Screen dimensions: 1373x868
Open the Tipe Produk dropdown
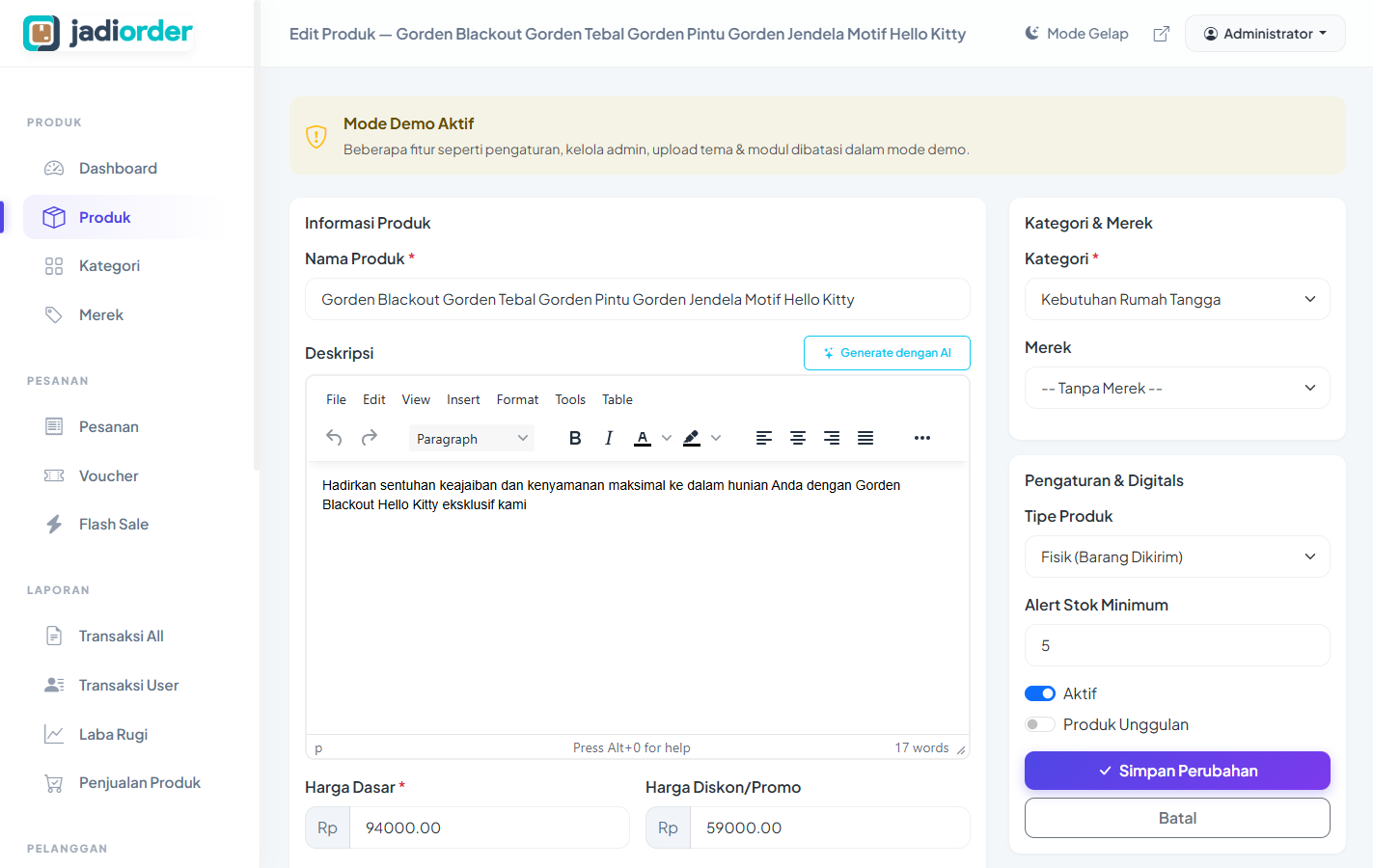(x=1177, y=556)
